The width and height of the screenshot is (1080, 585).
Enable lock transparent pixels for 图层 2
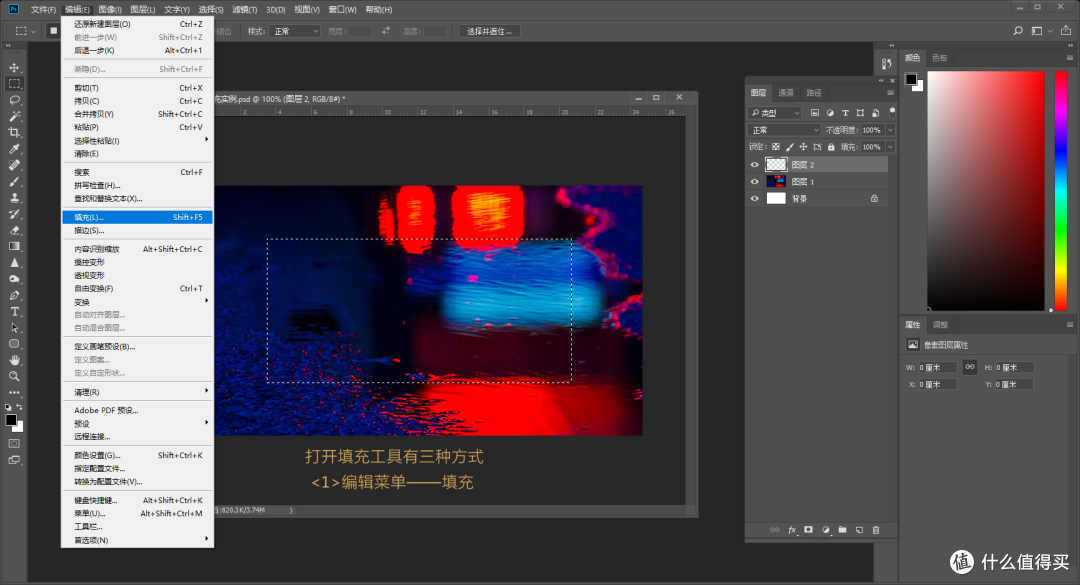776,146
